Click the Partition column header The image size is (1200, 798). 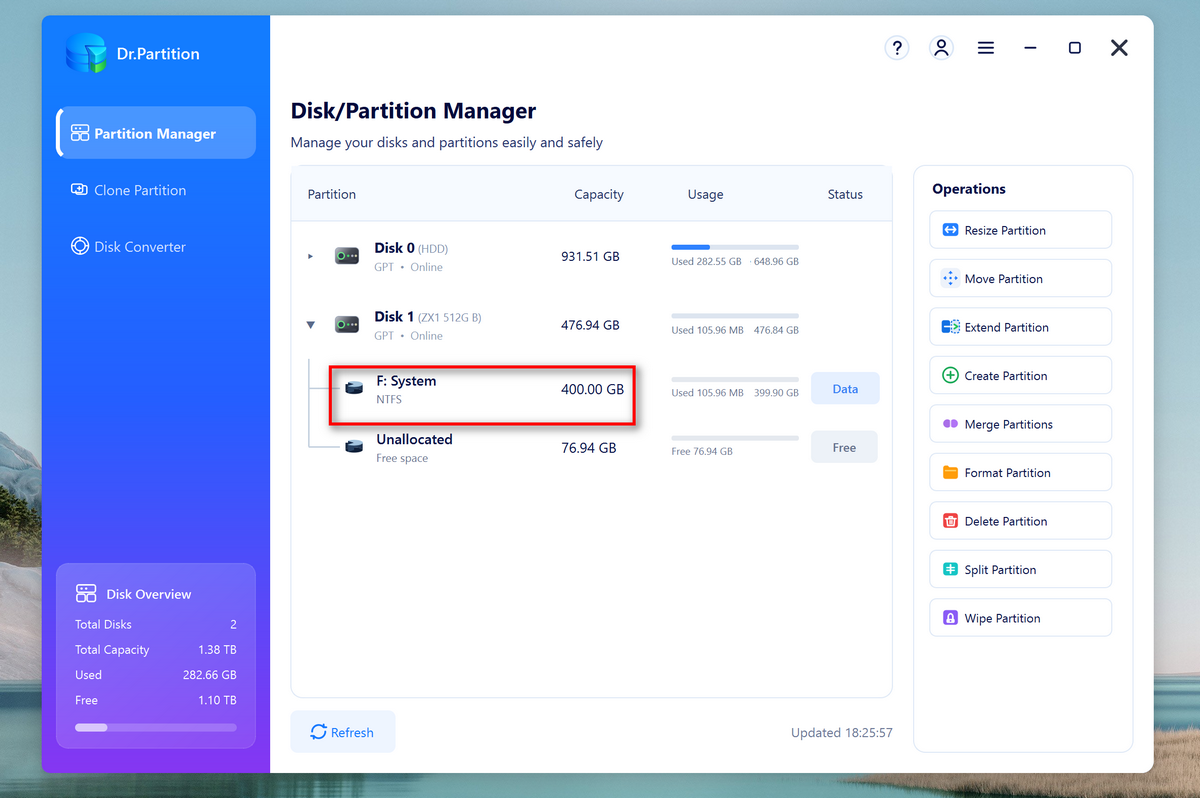(x=332, y=194)
